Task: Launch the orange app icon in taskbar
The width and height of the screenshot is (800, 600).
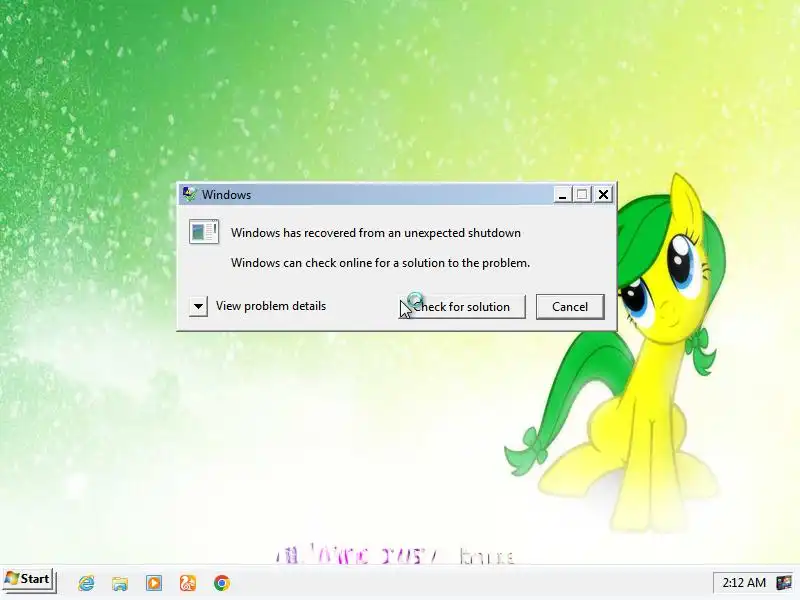Action: 188,583
